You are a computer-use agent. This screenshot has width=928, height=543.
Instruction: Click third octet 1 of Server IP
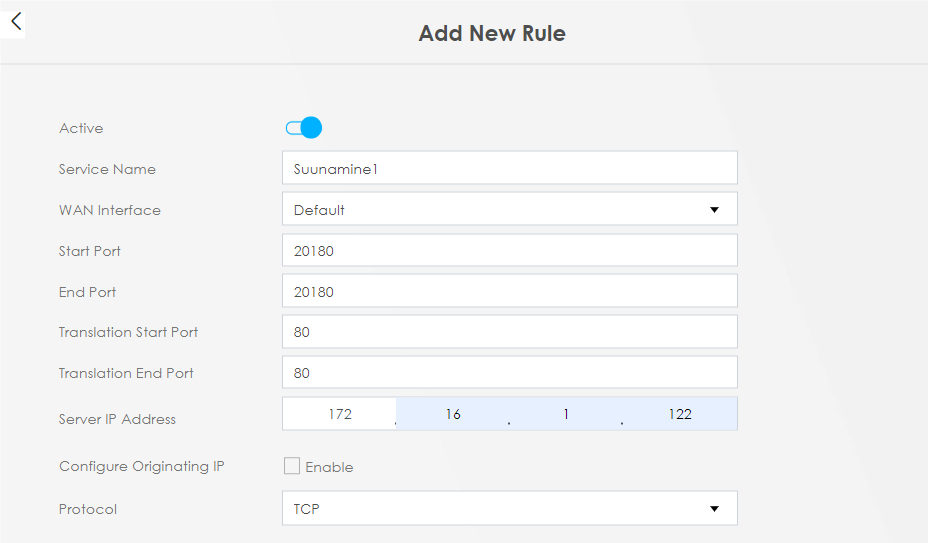tap(566, 414)
